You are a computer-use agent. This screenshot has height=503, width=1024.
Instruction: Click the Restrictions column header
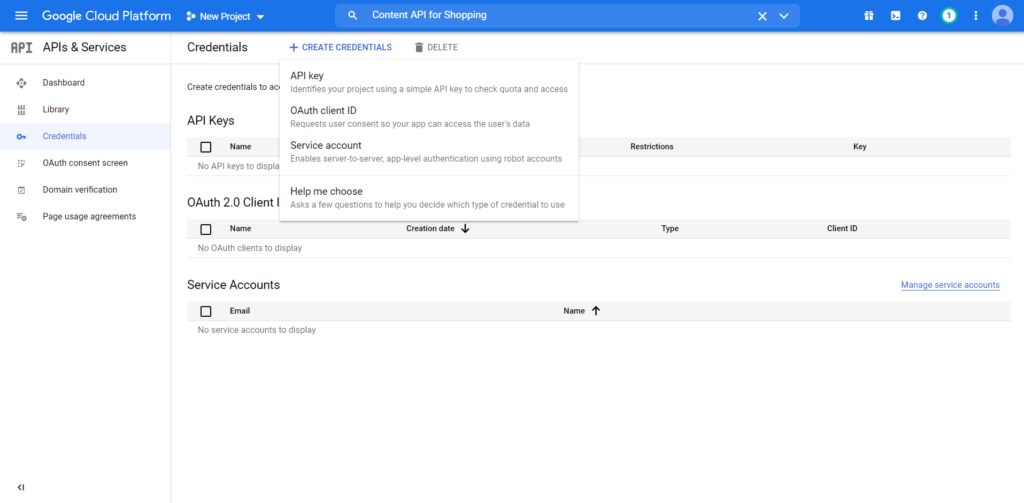point(652,147)
